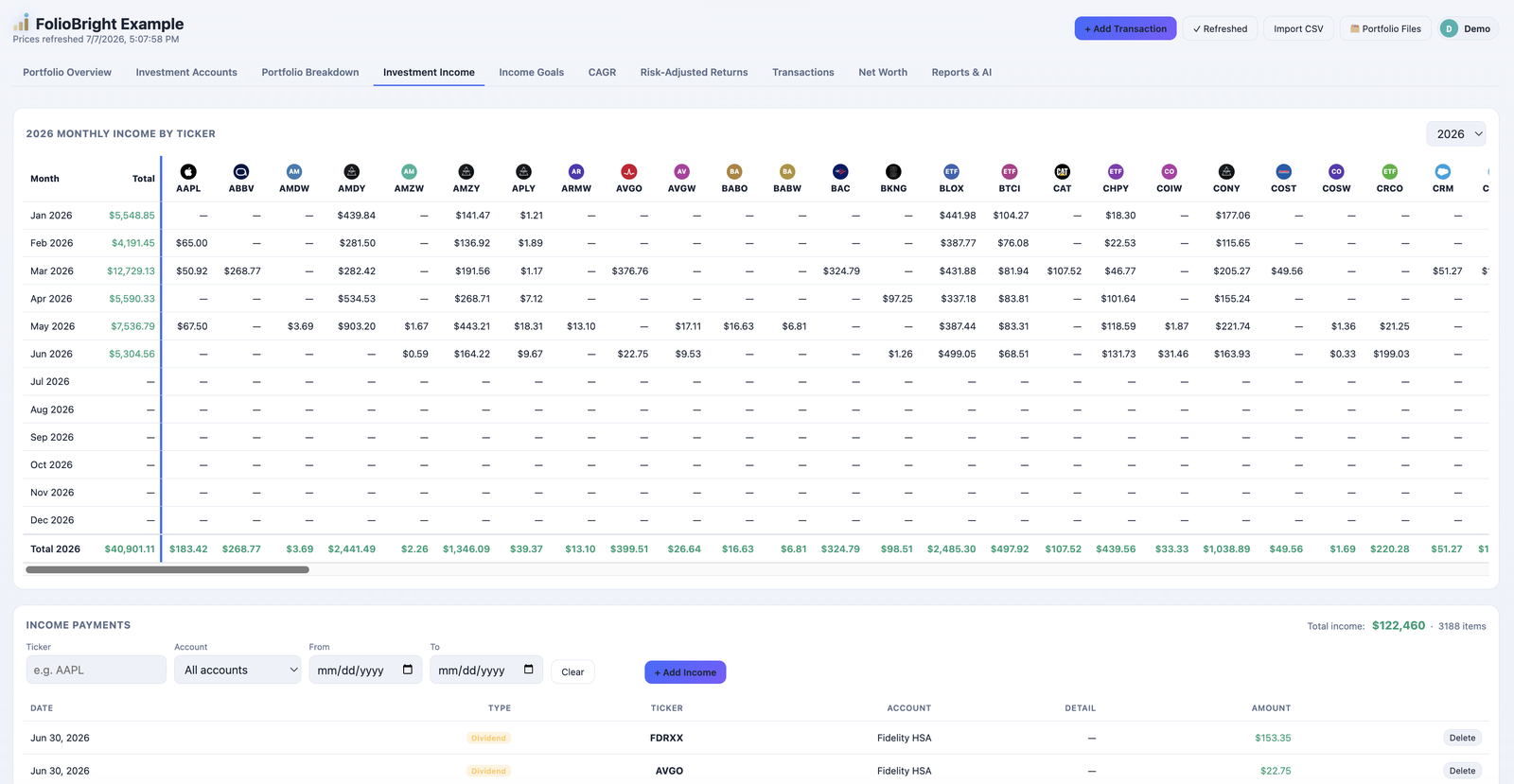Viewport: 1514px width, 784px height.
Task: Click the CRCO ETF logo icon
Action: (x=1390, y=171)
